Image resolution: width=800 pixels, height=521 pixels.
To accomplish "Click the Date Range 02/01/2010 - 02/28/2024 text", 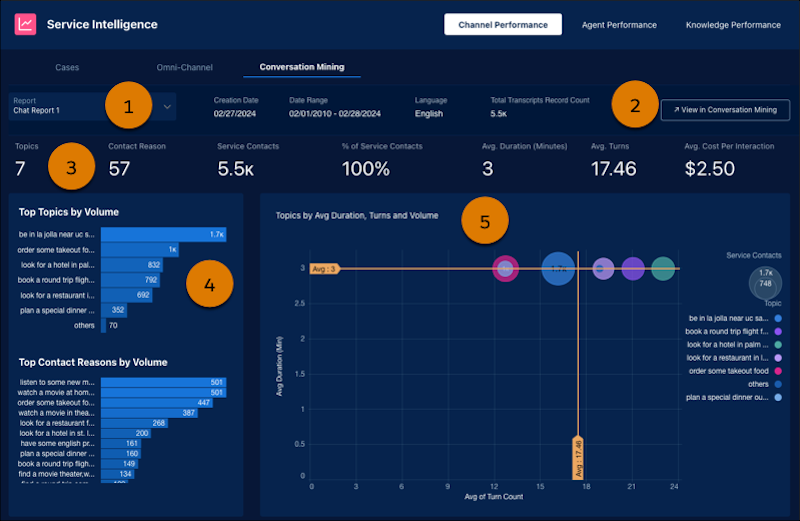I will 335,114.
